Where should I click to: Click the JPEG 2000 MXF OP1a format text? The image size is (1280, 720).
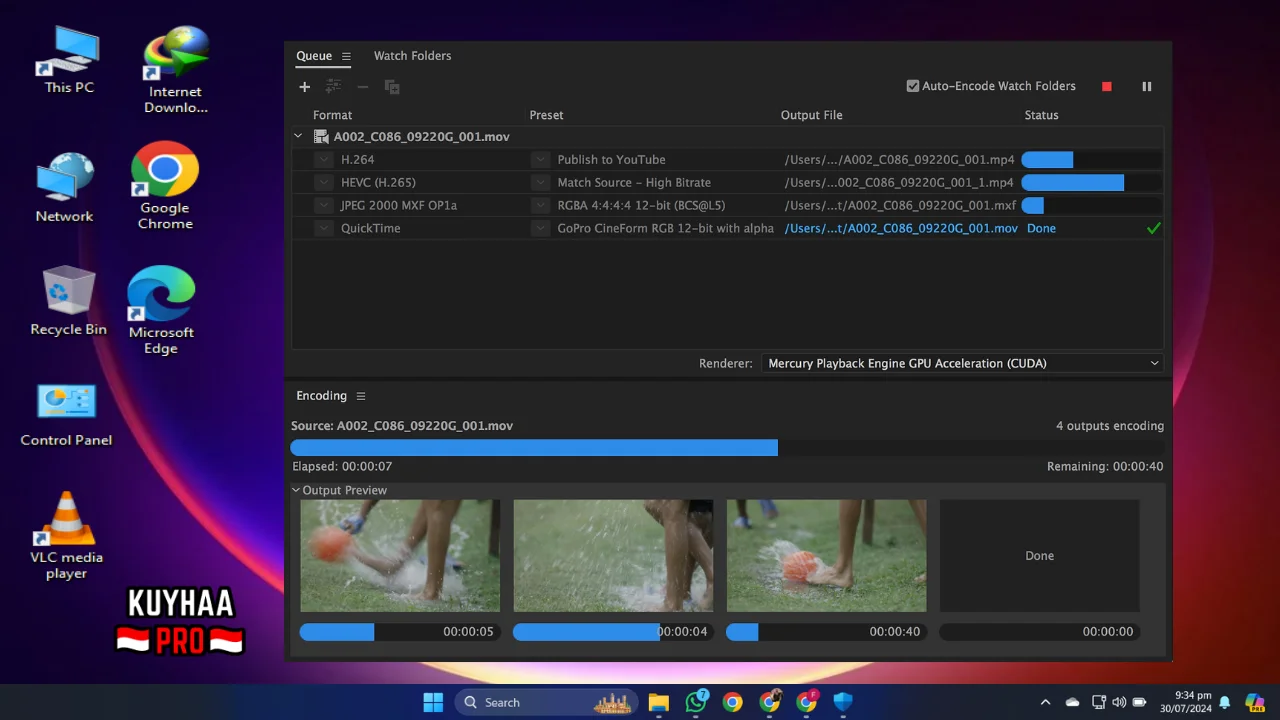[x=399, y=206]
